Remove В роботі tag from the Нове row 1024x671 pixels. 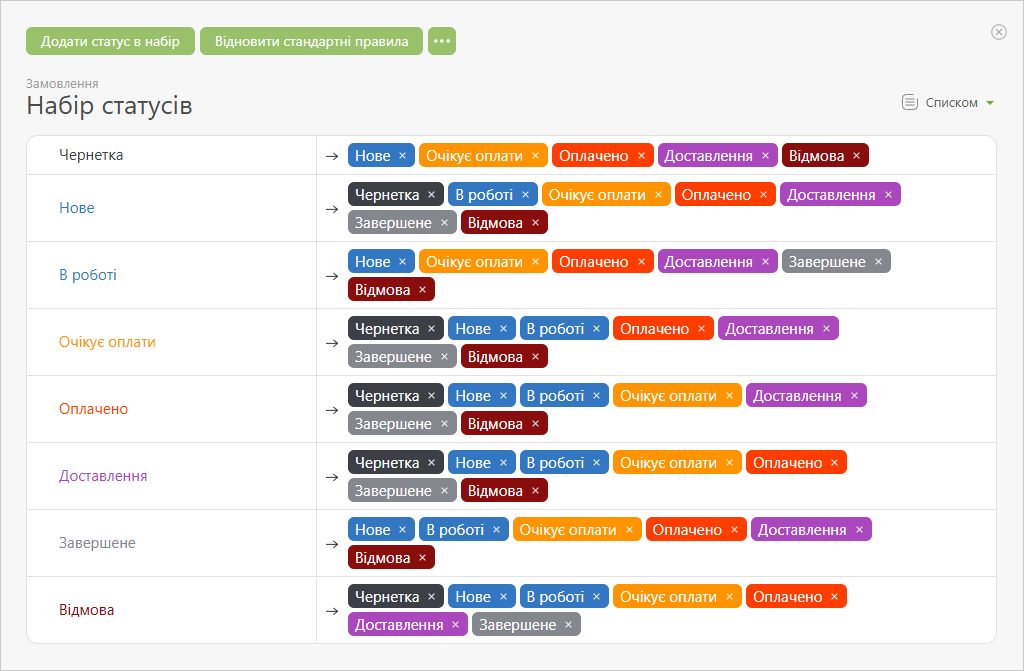(526, 195)
